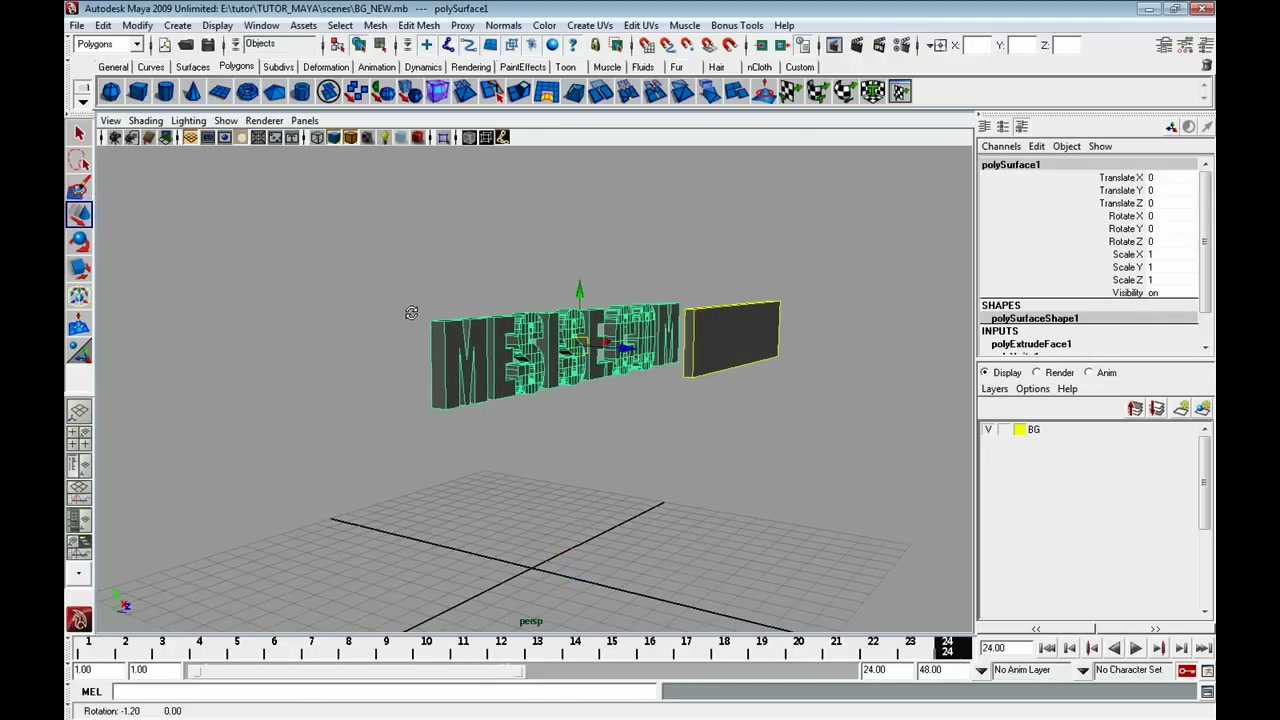Click the checker planar UV mapping shelf icon

coord(790,92)
